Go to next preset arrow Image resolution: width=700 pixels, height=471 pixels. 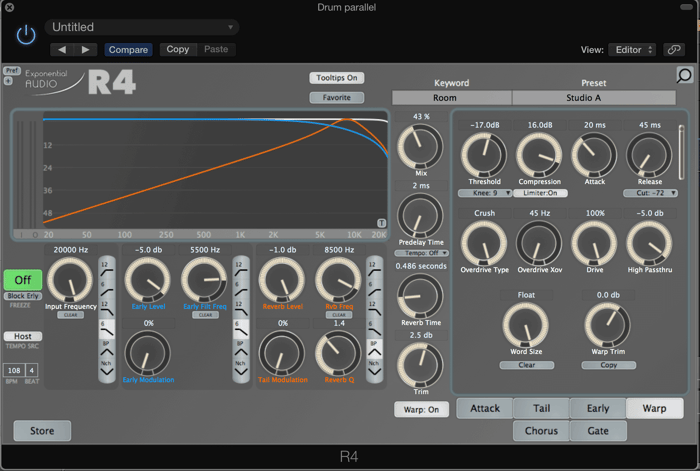[x=86, y=50]
